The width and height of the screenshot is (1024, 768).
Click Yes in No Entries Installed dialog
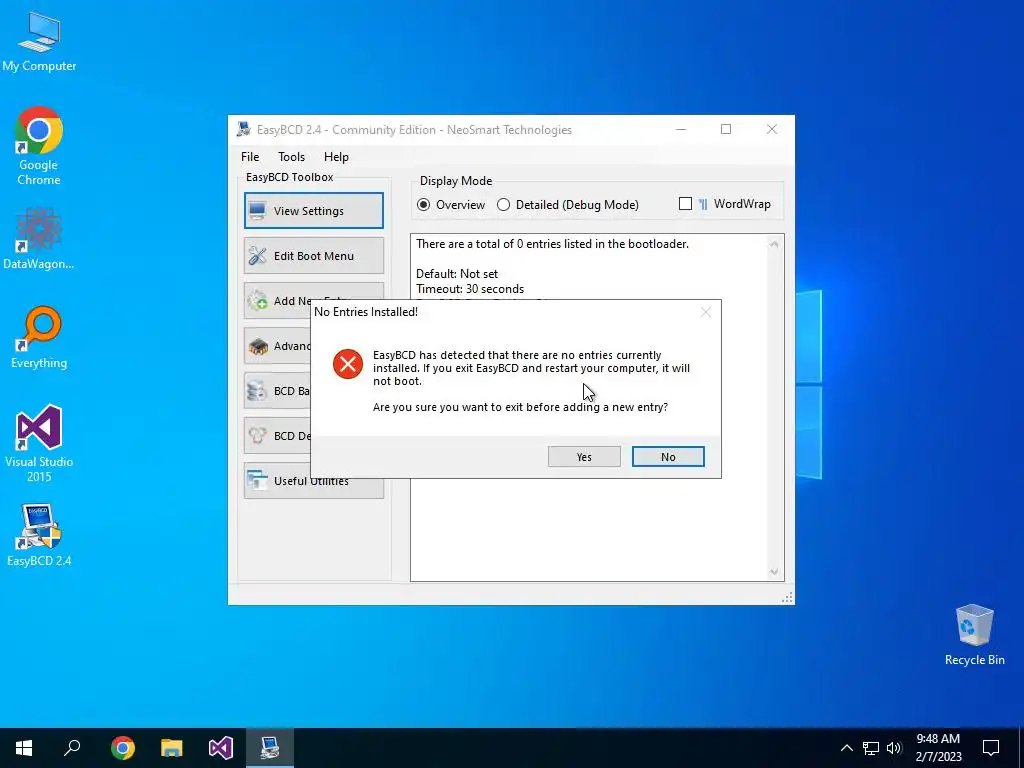coord(584,456)
